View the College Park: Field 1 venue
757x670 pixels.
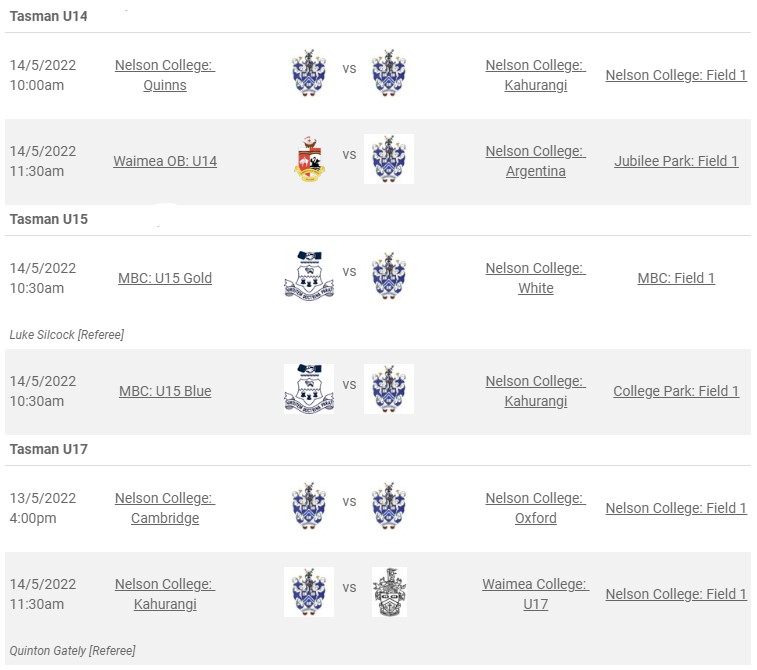(676, 391)
